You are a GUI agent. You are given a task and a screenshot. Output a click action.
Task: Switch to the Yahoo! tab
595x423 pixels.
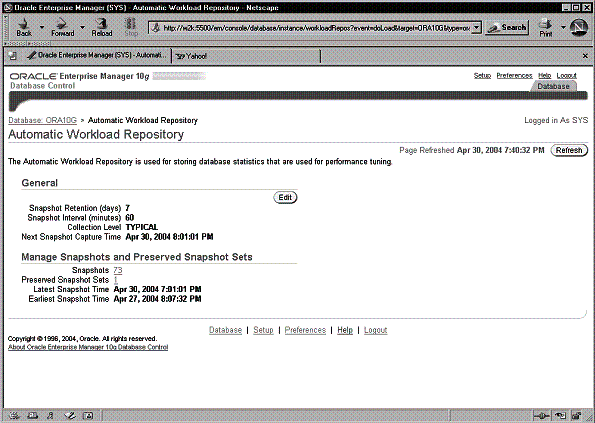pos(246,56)
